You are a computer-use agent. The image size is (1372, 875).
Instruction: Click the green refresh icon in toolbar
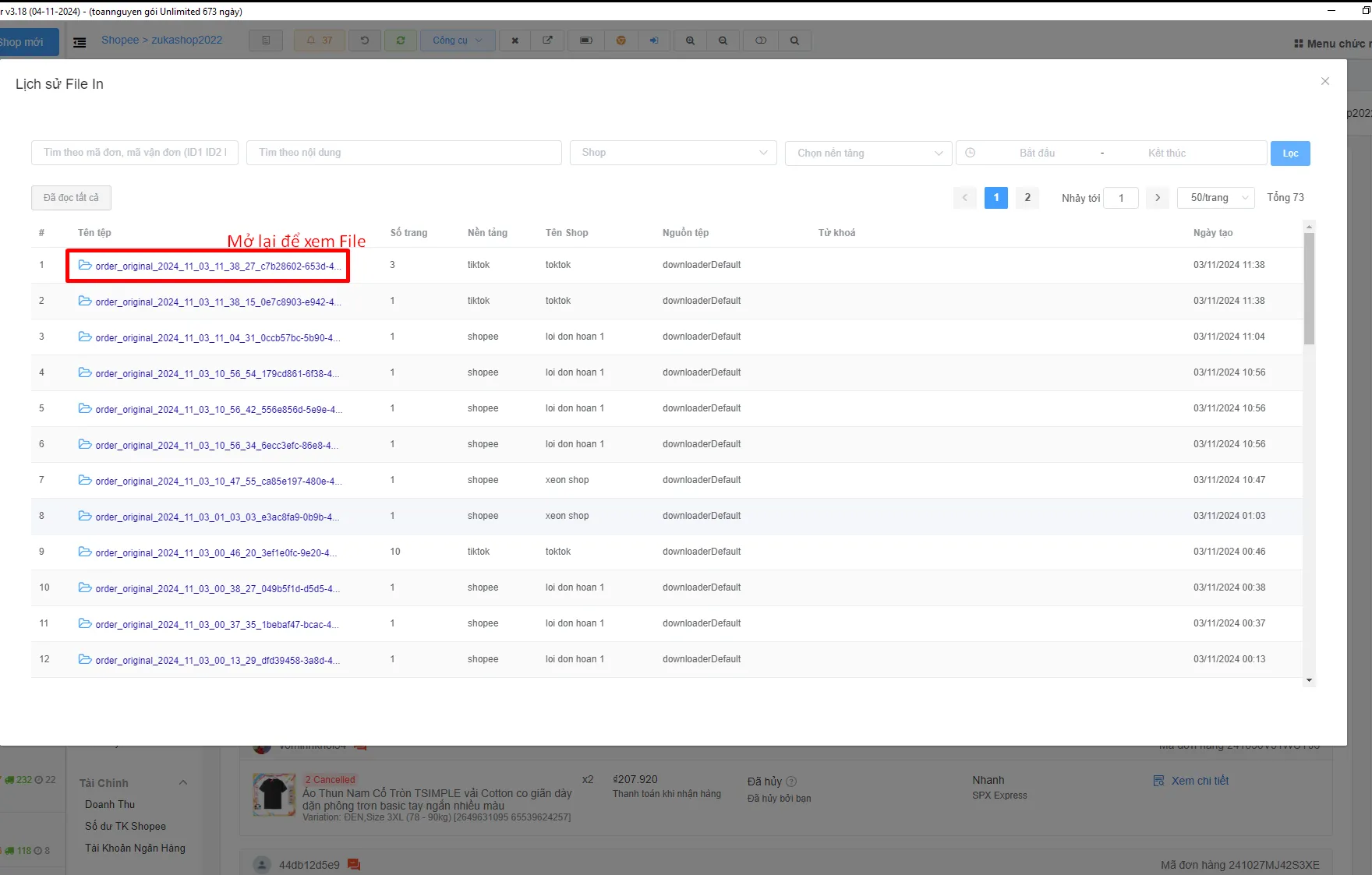(x=401, y=41)
